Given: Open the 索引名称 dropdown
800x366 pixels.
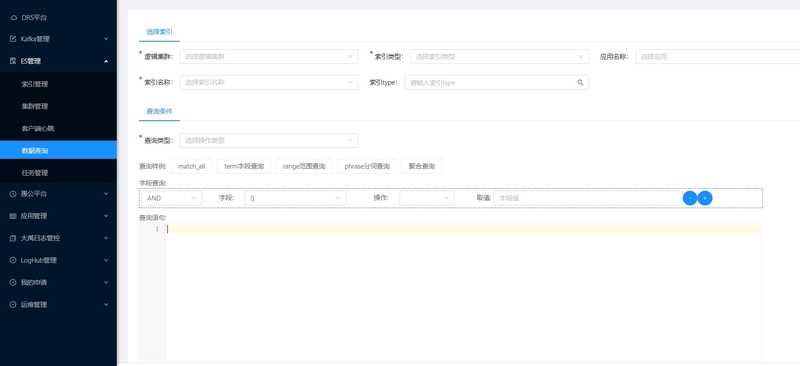Looking at the screenshot, I should coord(269,82).
